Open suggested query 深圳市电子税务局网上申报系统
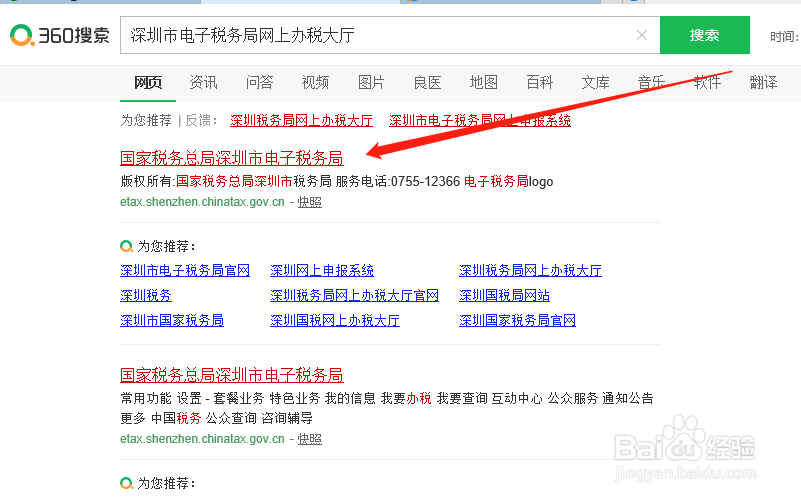The image size is (801, 500). coord(480,121)
